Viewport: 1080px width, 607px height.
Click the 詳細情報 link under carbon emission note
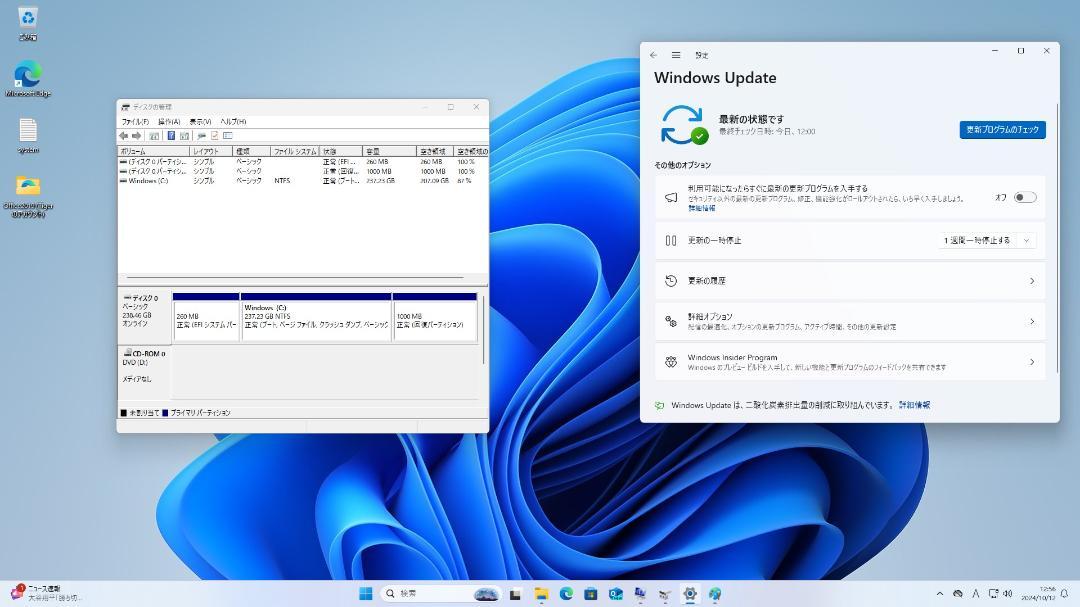click(914, 405)
